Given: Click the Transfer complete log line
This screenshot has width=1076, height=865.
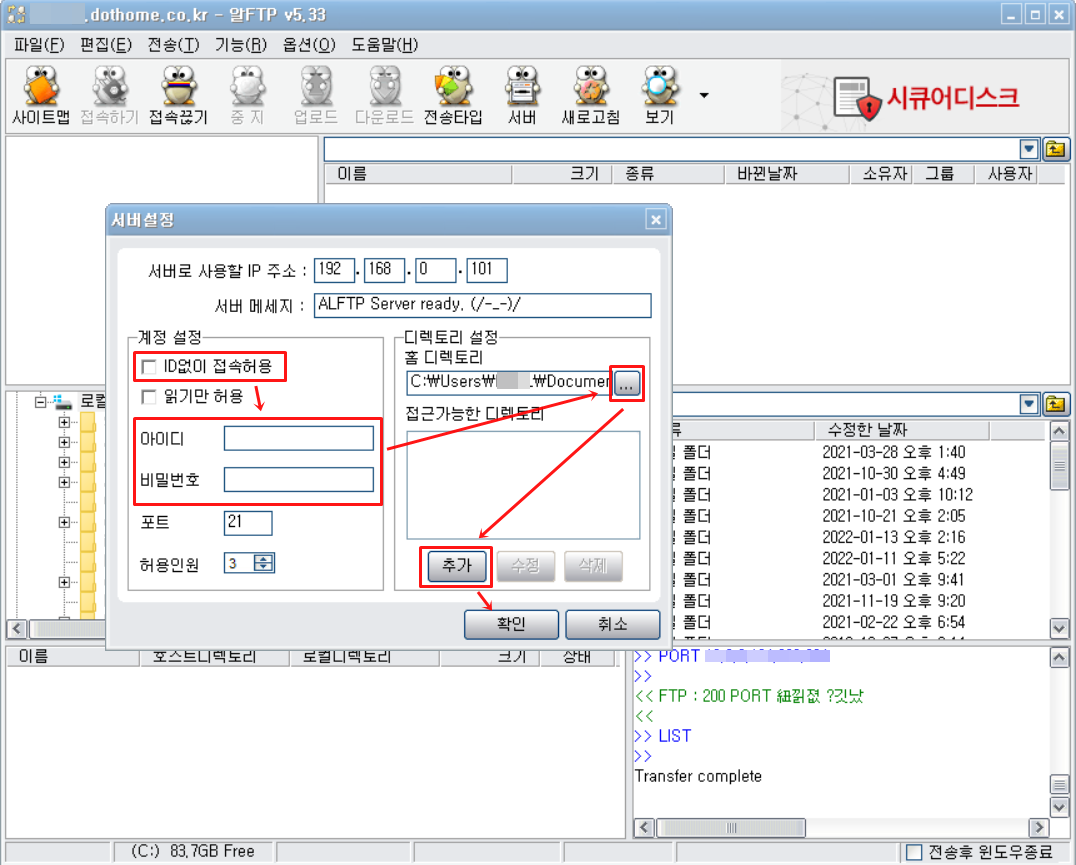Looking at the screenshot, I should 698,777.
